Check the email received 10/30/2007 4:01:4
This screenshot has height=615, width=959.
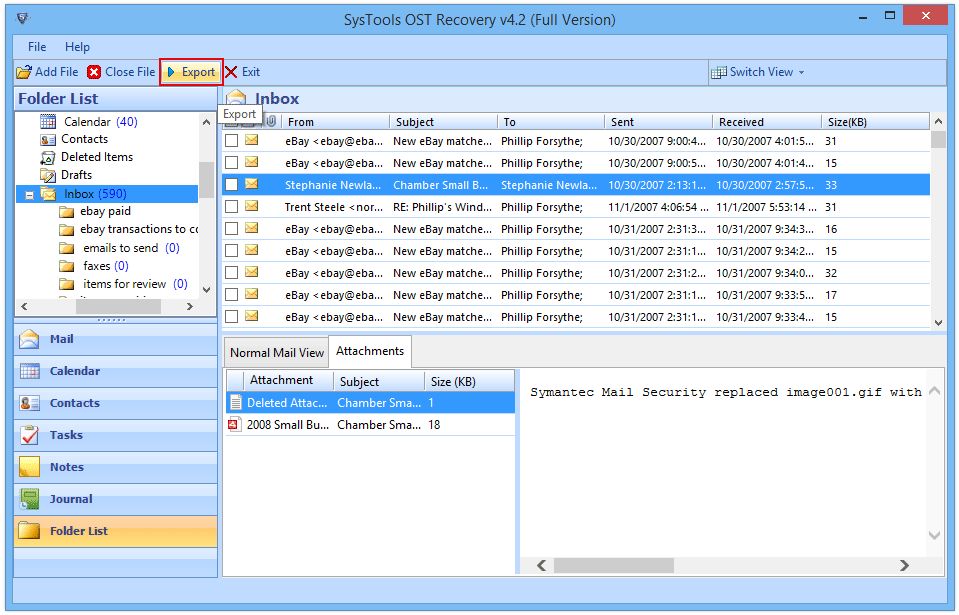click(231, 163)
